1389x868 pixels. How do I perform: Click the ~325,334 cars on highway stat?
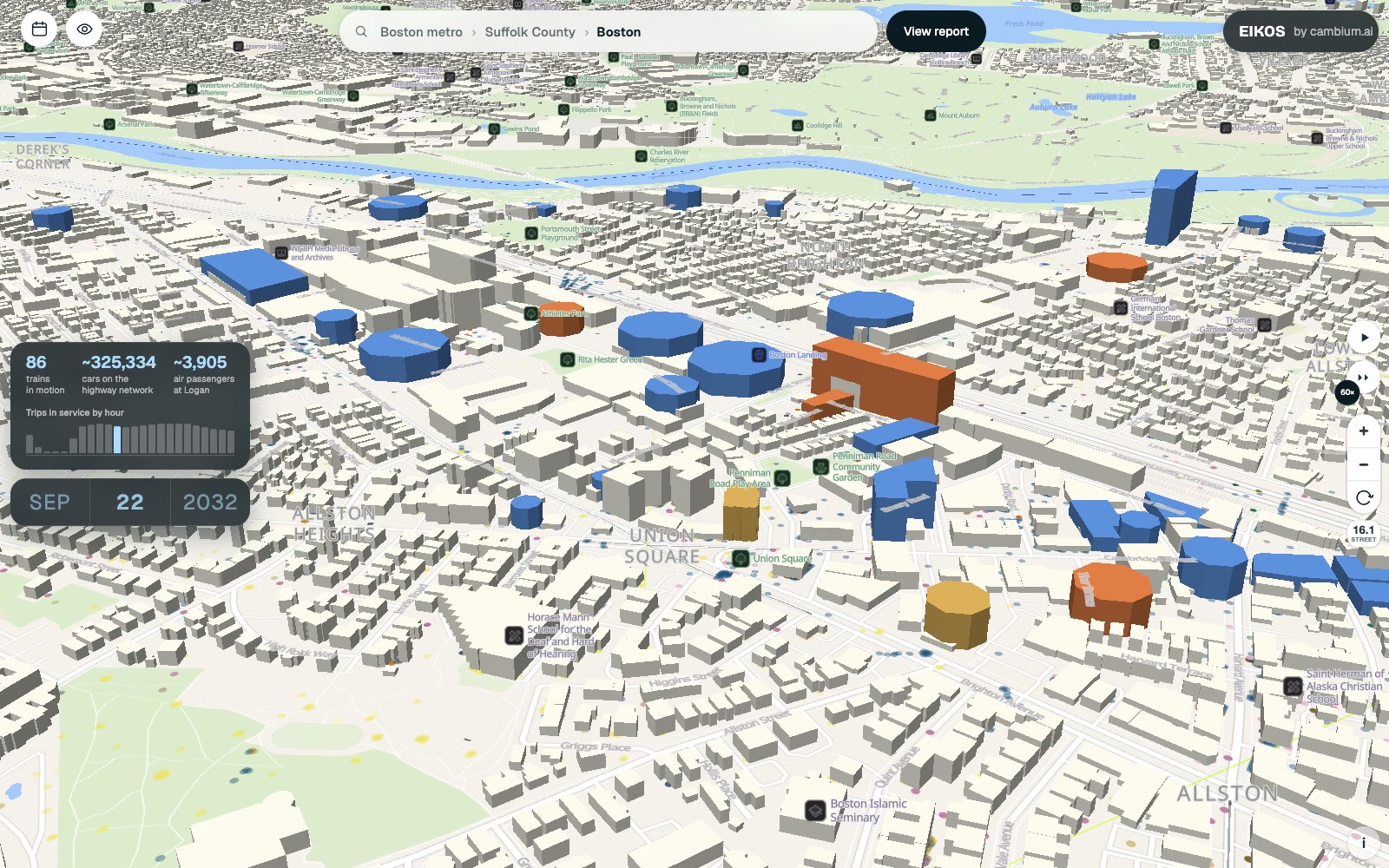tap(119, 373)
